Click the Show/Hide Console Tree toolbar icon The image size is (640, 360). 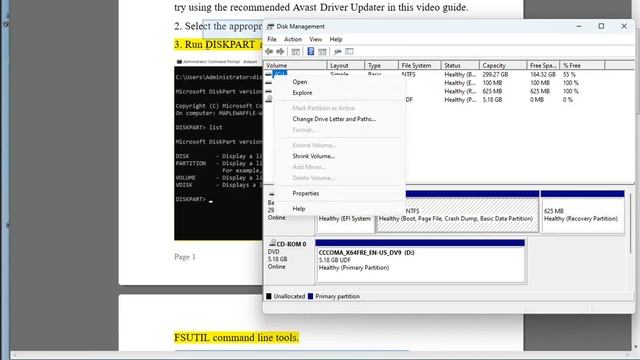tap(296, 51)
